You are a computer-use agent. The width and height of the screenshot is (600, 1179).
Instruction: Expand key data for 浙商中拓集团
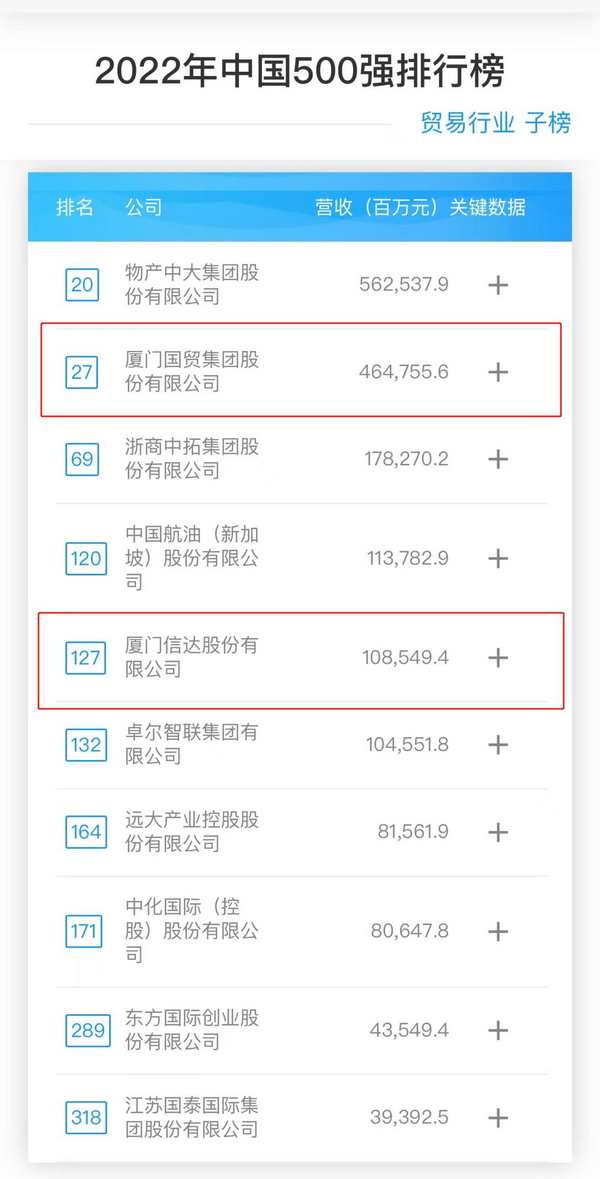497,459
